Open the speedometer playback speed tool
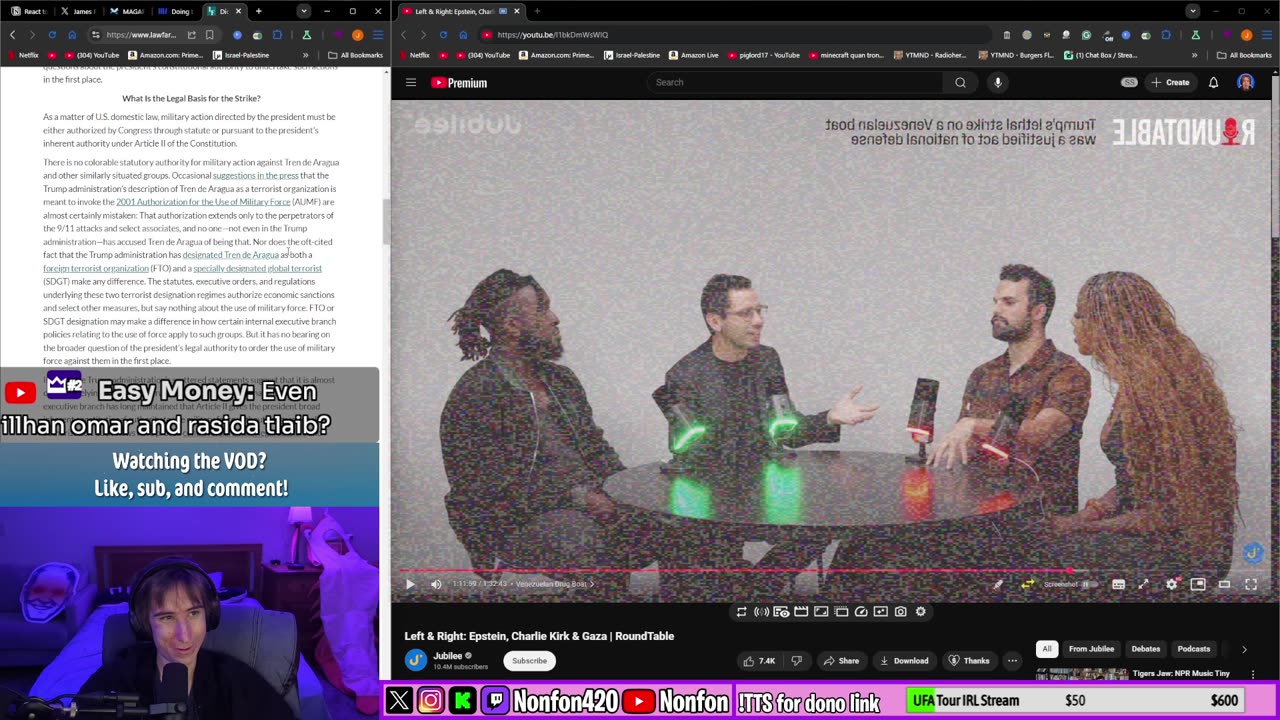1280x720 pixels. [x=861, y=612]
